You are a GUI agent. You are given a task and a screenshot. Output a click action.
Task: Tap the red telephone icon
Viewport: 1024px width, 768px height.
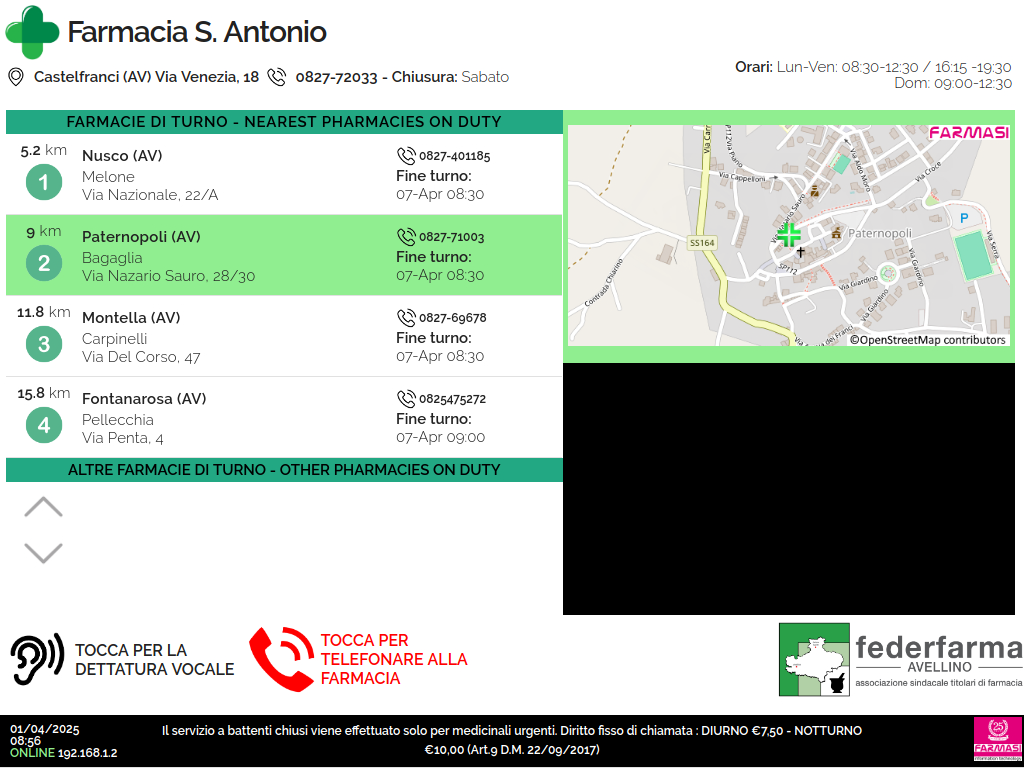click(x=281, y=659)
